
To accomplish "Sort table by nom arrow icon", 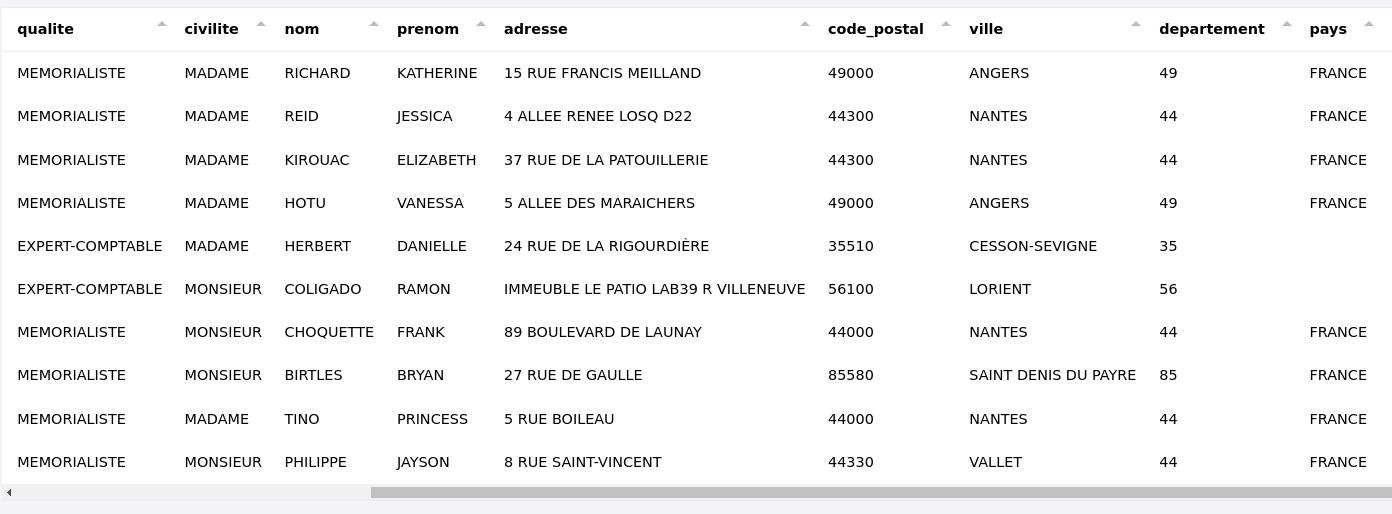I will [x=374, y=24].
